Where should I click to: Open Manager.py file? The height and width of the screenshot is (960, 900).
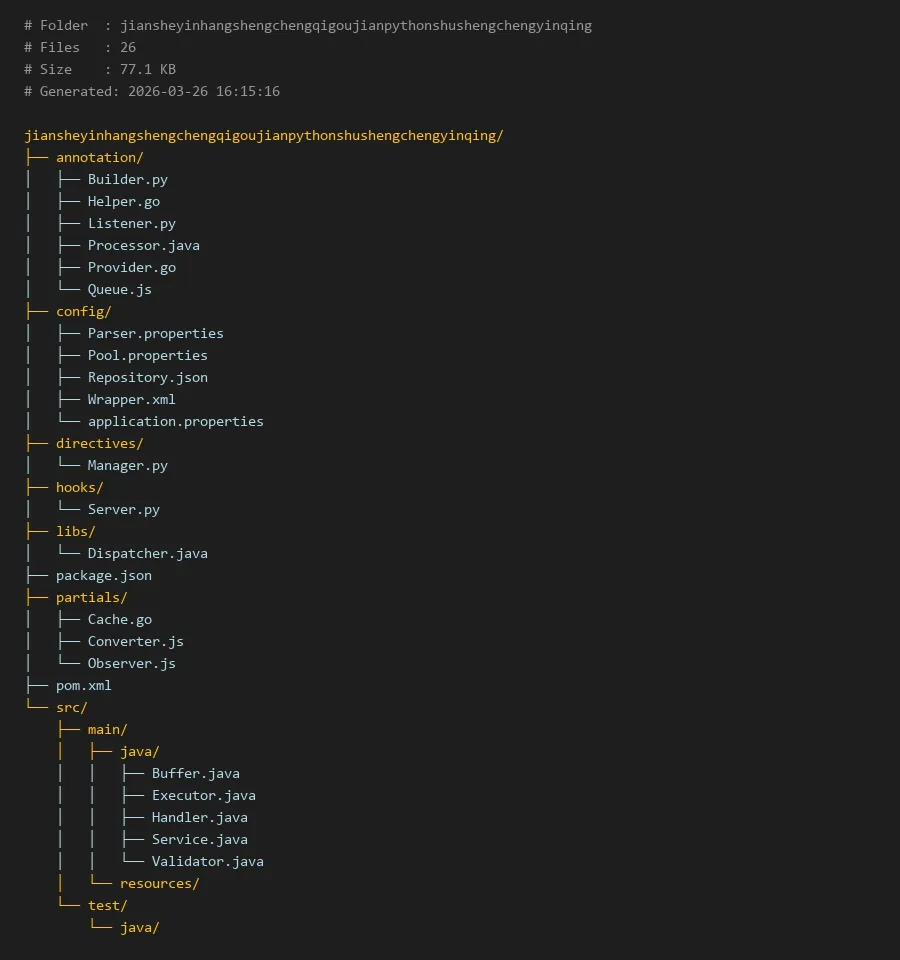coord(127,465)
